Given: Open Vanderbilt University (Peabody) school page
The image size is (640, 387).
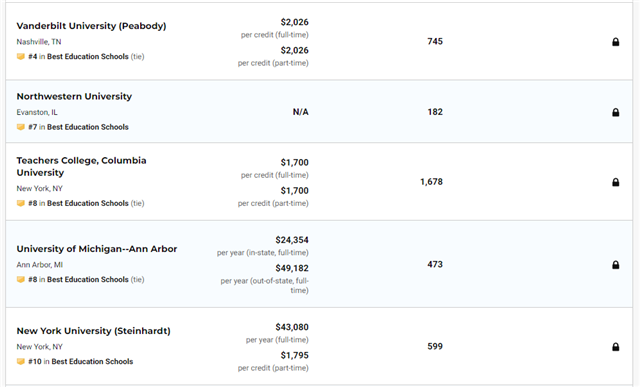Looking at the screenshot, I should pyautogui.click(x=91, y=26).
